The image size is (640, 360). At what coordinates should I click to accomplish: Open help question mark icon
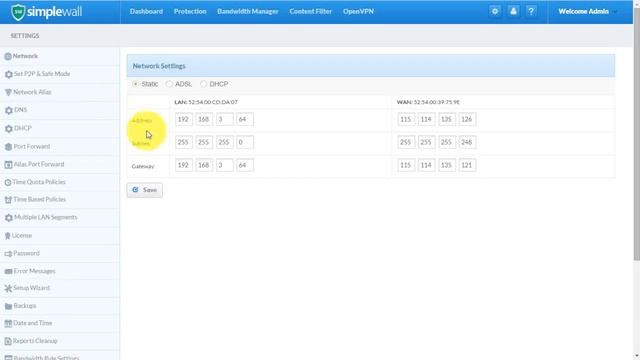[531, 11]
